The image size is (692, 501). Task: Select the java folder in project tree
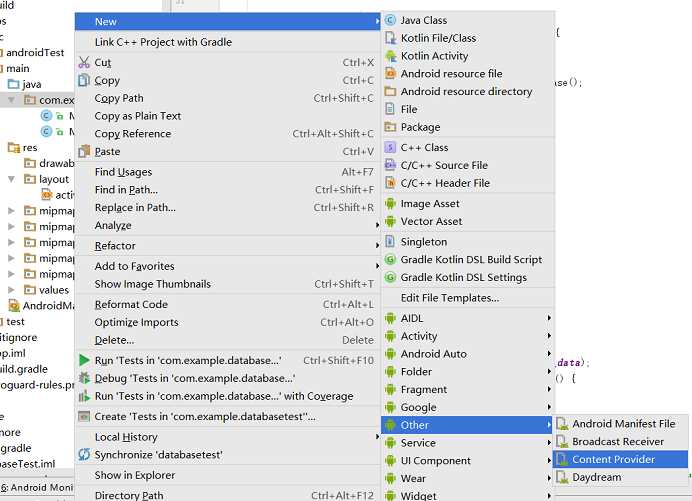coord(25,84)
